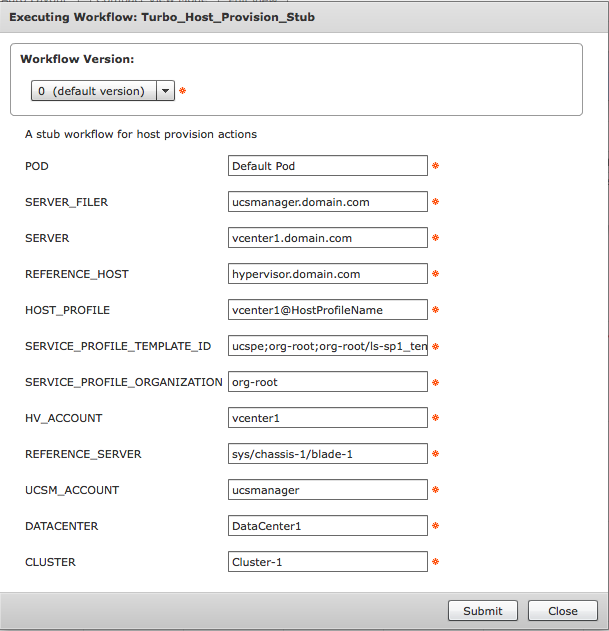Image resolution: width=609 pixels, height=631 pixels.
Task: Edit the SERVER_FILER field value
Action: (328, 202)
